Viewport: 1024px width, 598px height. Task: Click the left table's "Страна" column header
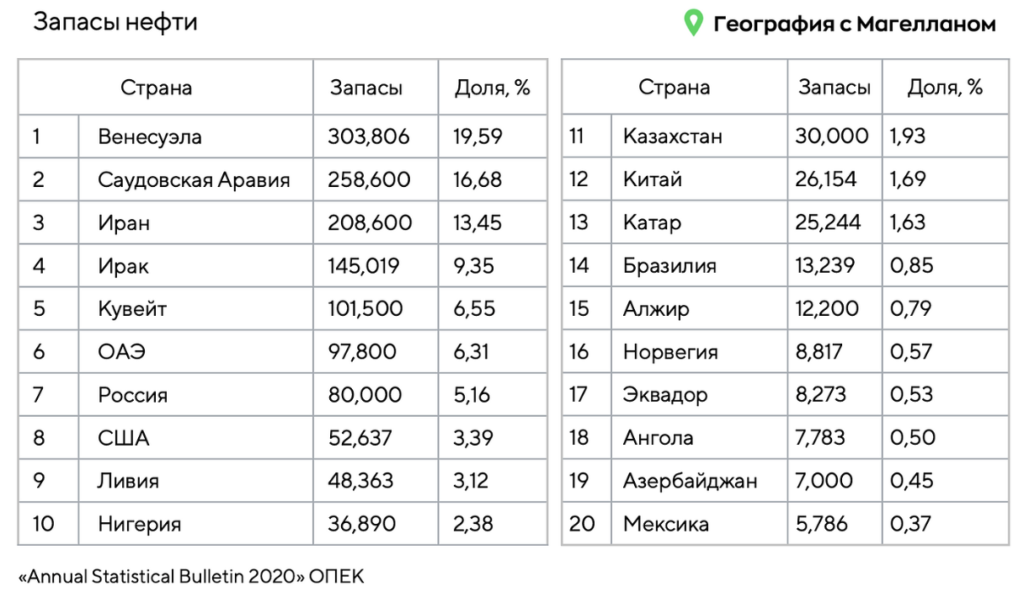[156, 88]
